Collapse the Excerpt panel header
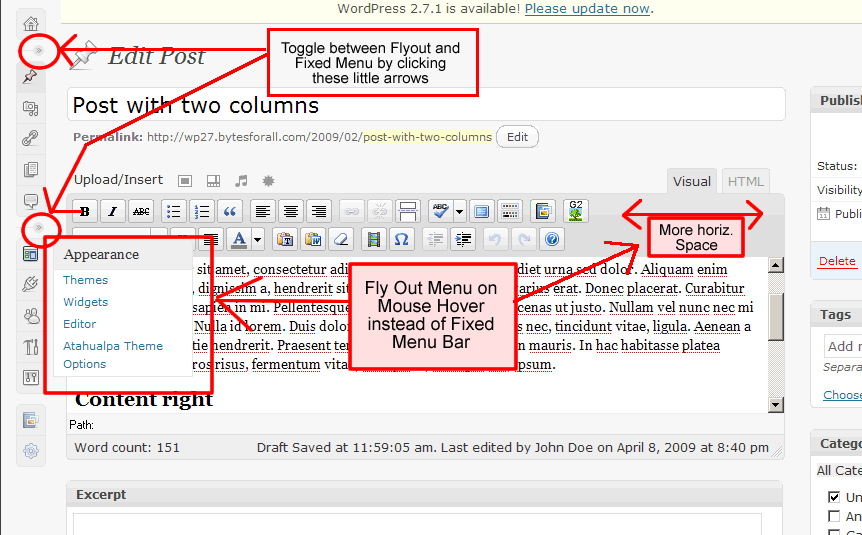The image size is (862, 535). click(x=424, y=494)
